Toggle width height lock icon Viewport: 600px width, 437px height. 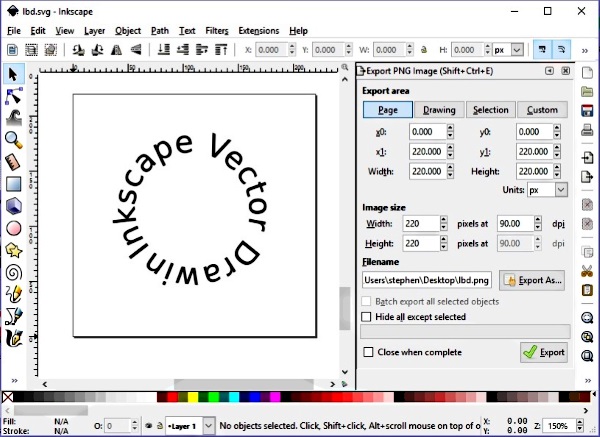click(x=424, y=50)
